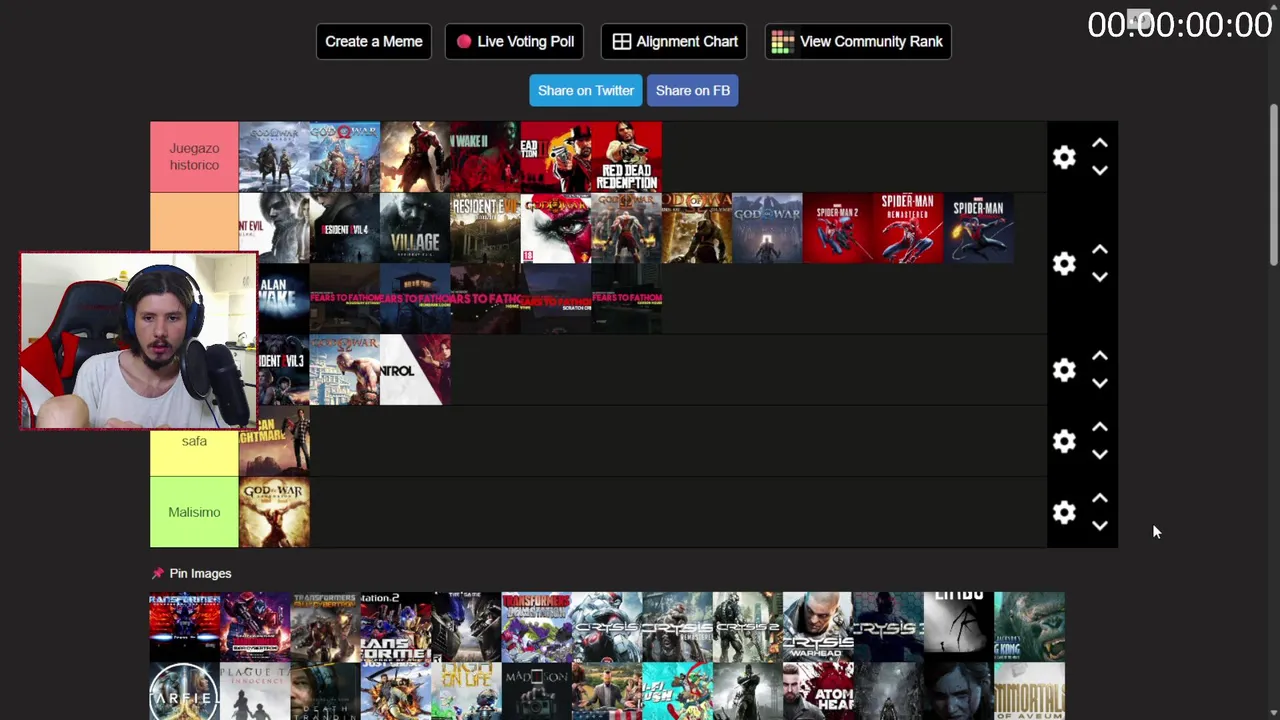The width and height of the screenshot is (1280, 720).
Task: Click the Pin Images link
Action: pyautogui.click(x=200, y=573)
